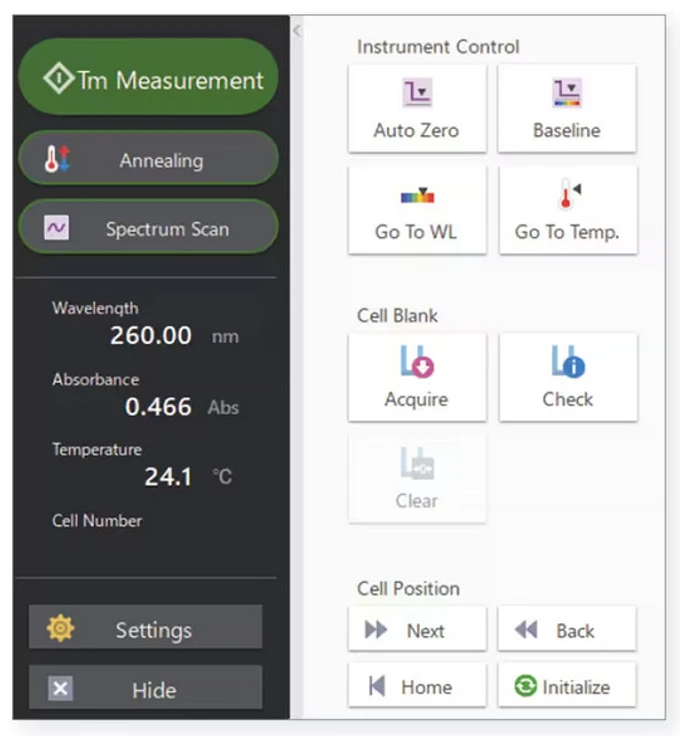Viewport: 680px width, 736px height.
Task: Click the Temperature reading 24.1
Action: [x=168, y=477]
